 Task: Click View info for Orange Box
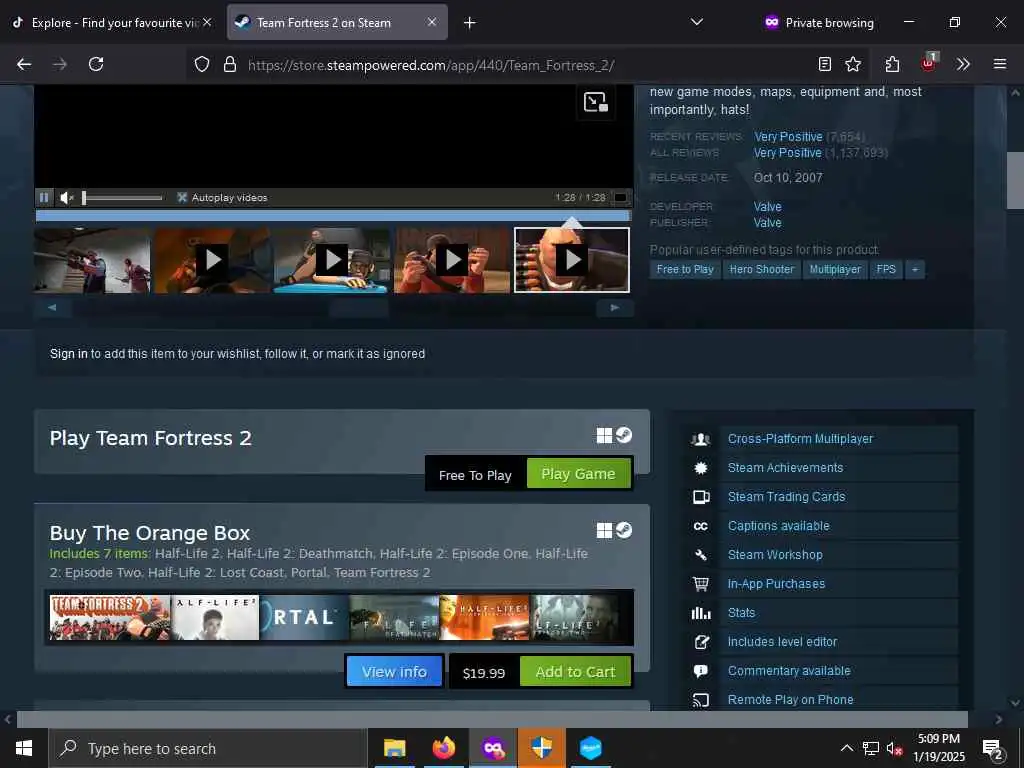394,671
